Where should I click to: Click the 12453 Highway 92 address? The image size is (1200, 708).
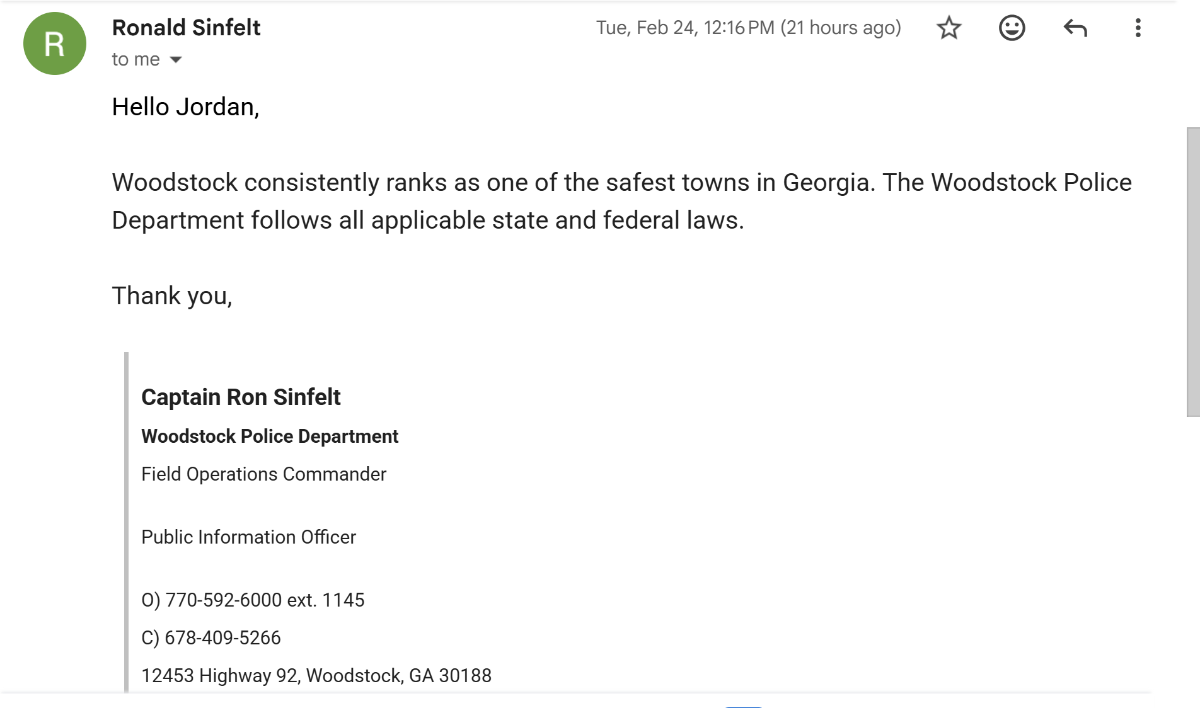316,676
